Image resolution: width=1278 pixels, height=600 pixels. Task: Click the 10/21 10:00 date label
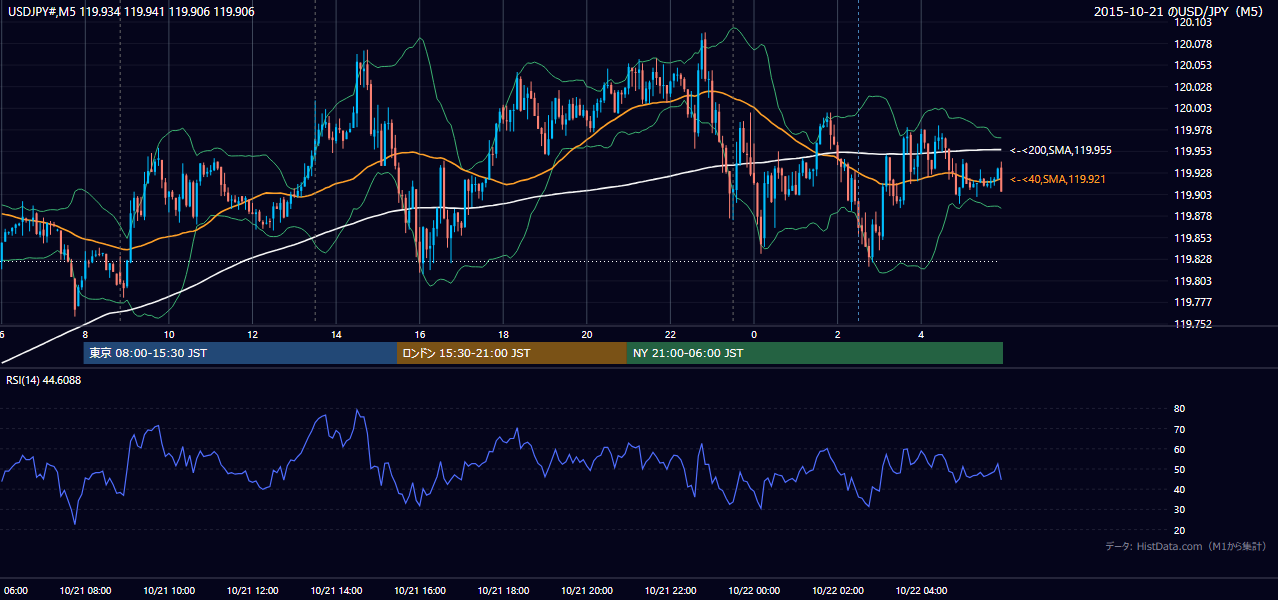(169, 590)
